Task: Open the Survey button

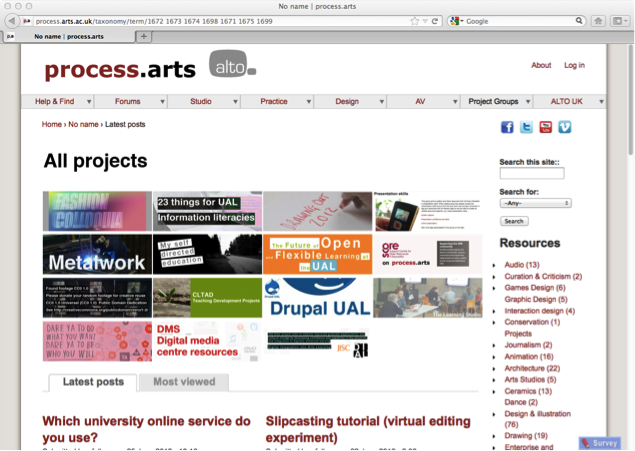Action: click(x=600, y=443)
